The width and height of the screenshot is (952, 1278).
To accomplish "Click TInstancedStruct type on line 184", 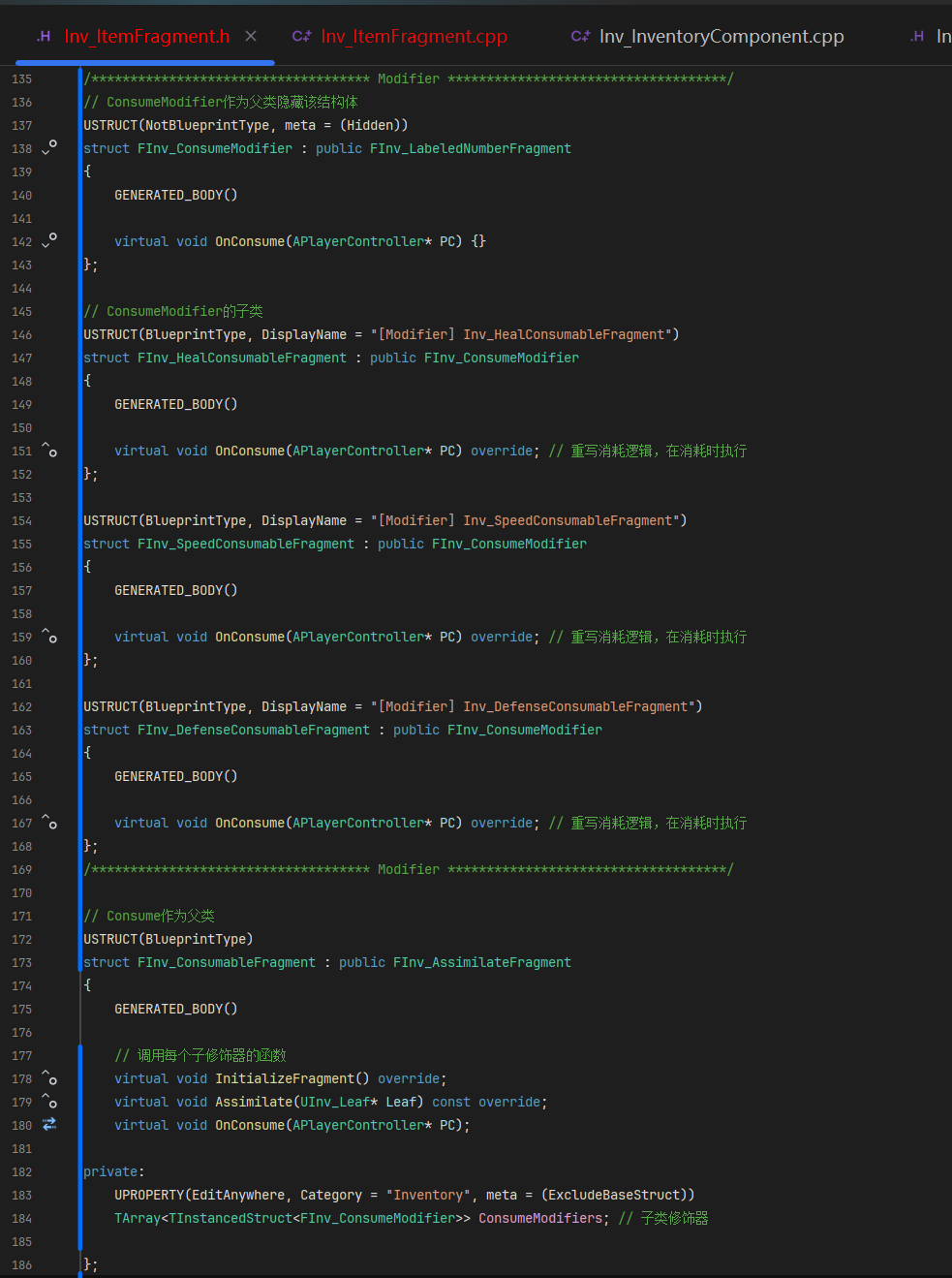I will coord(230,1218).
